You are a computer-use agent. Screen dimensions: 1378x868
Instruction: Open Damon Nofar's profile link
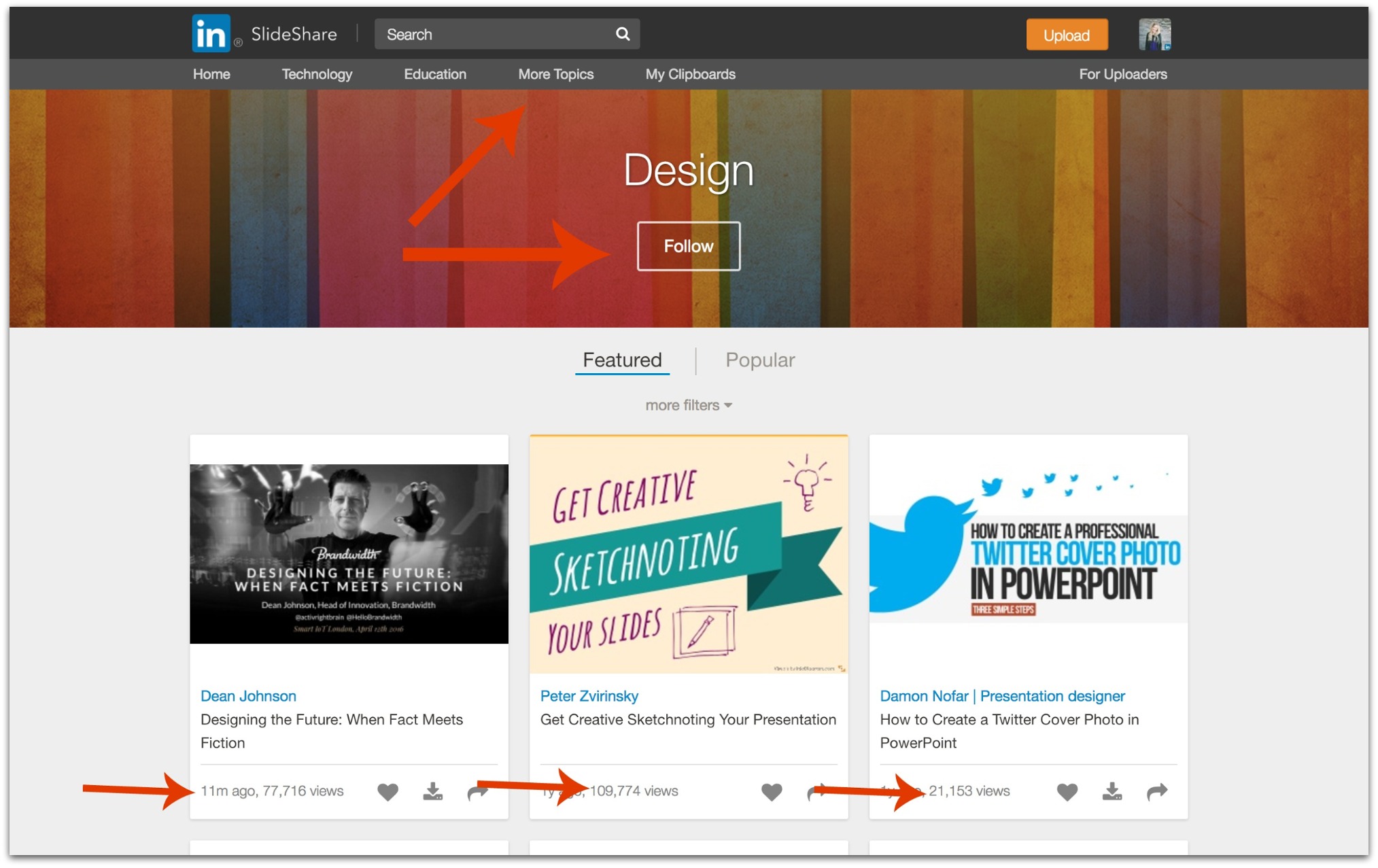(1001, 696)
